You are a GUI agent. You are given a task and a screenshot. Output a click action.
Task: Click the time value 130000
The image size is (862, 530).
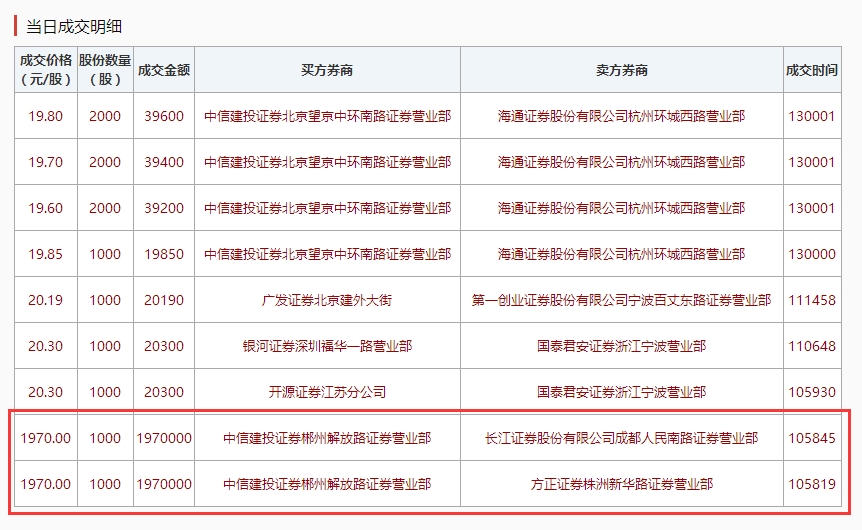point(812,254)
